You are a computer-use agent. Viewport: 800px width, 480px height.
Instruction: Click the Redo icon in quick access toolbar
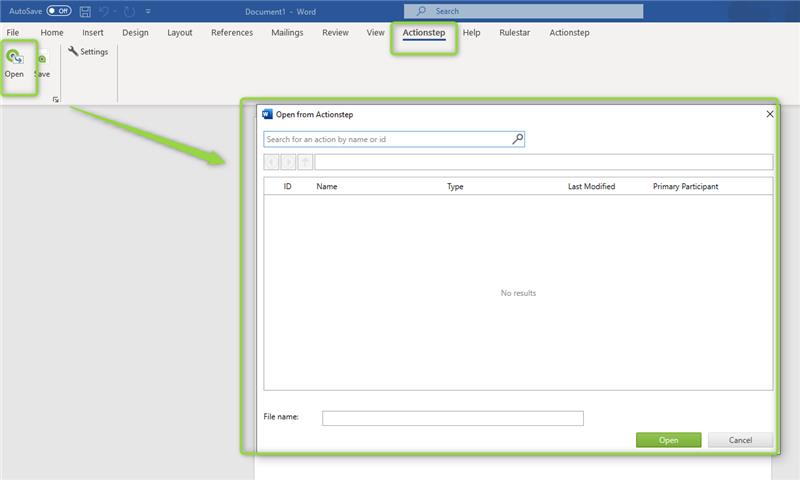[129, 11]
